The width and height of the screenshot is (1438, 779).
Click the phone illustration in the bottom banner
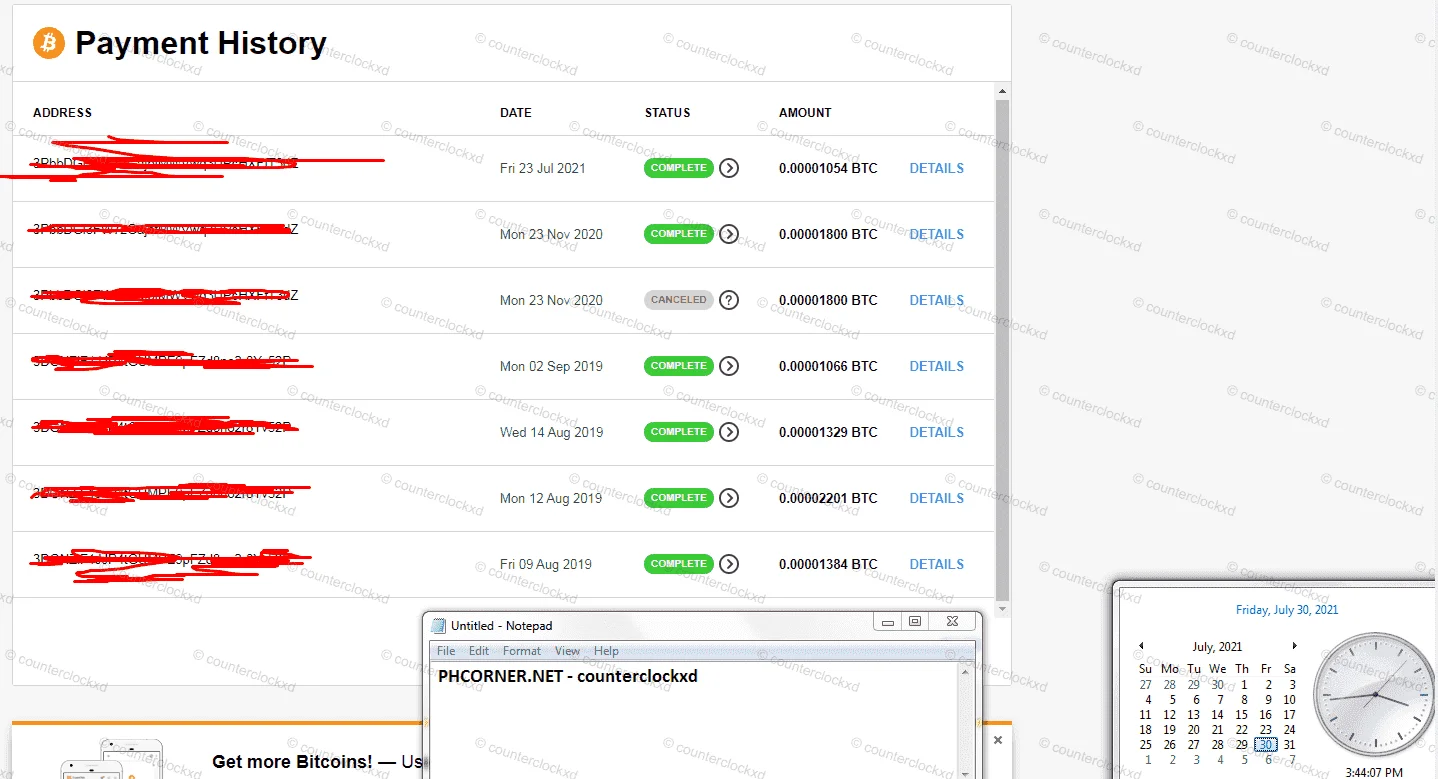pyautogui.click(x=112, y=759)
